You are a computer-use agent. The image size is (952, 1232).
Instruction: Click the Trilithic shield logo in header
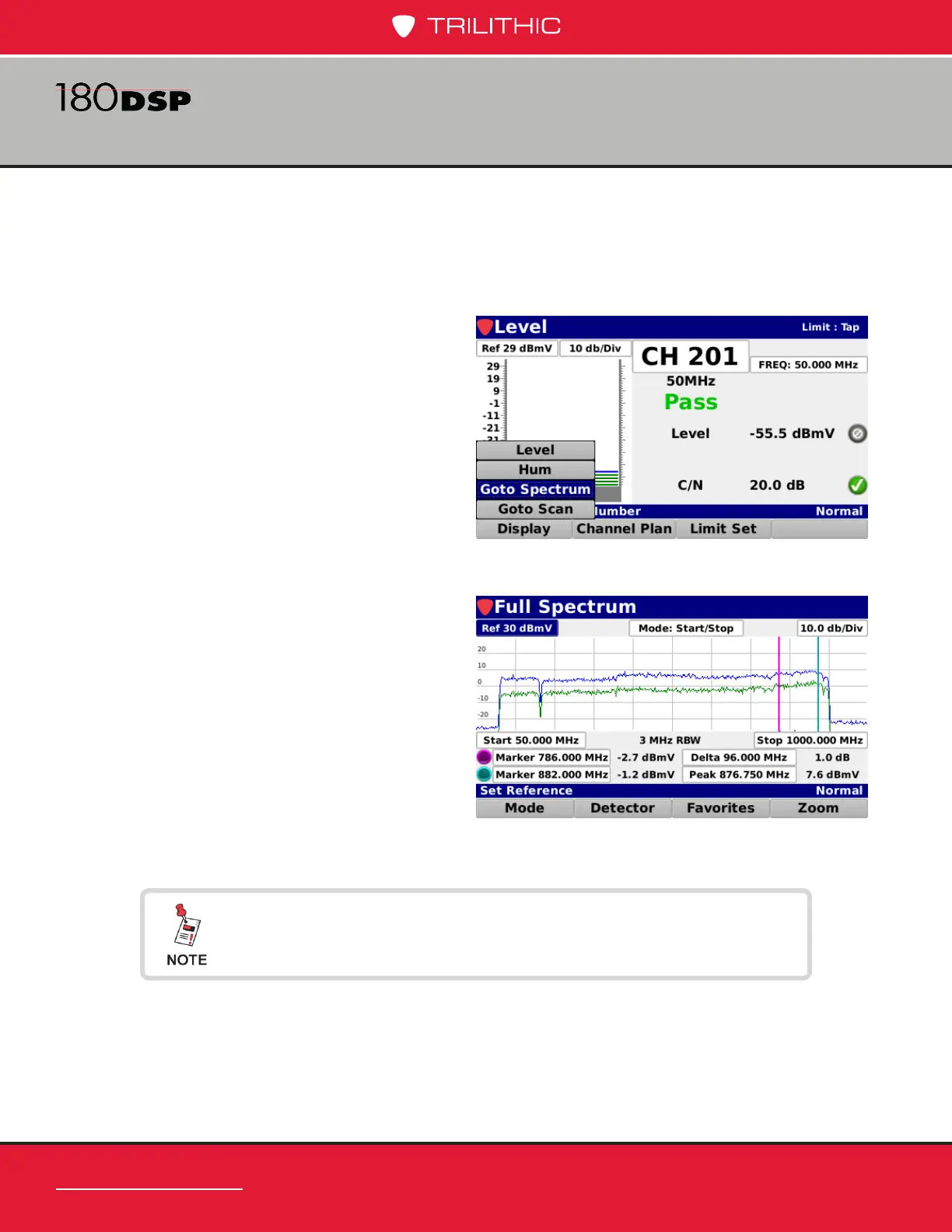pyautogui.click(x=403, y=26)
